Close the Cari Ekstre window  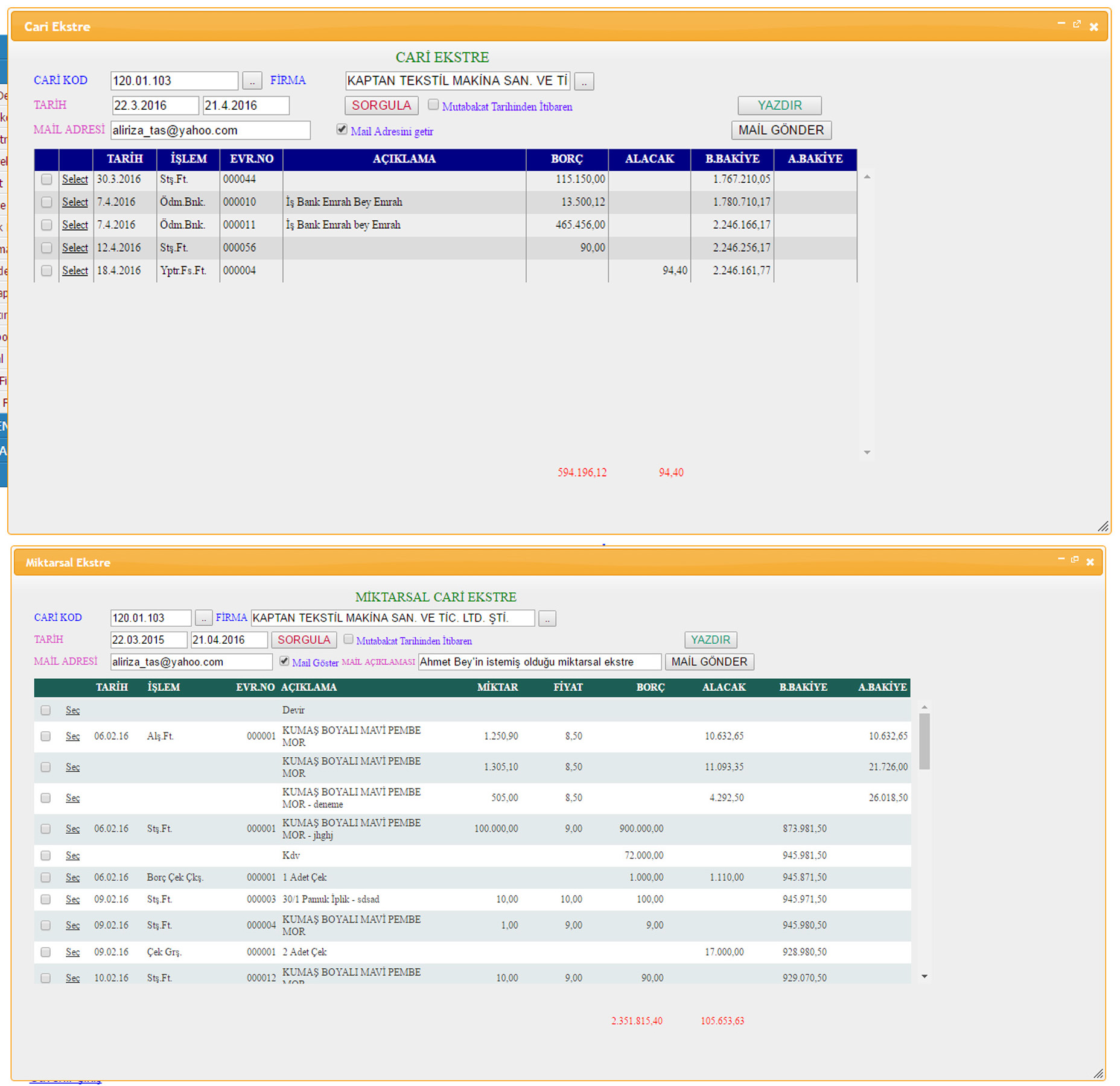[x=1093, y=27]
